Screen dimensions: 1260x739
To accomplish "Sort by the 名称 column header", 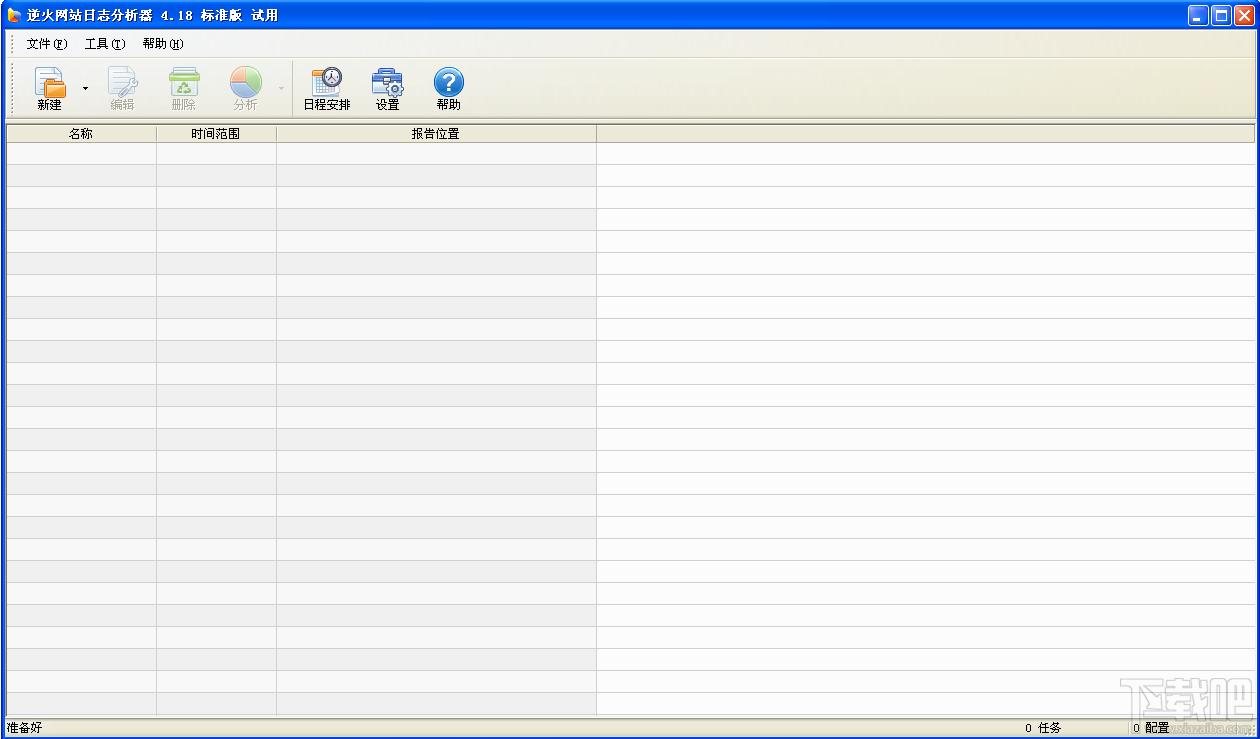I will click(81, 133).
